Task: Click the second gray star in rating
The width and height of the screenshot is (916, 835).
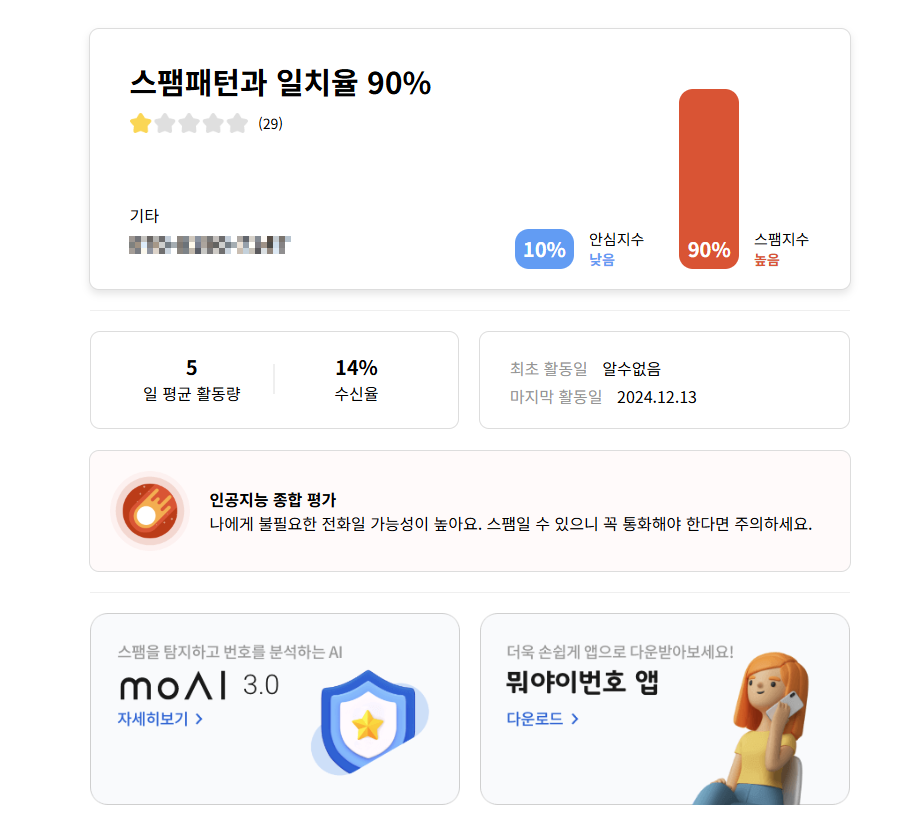Action: [165, 122]
